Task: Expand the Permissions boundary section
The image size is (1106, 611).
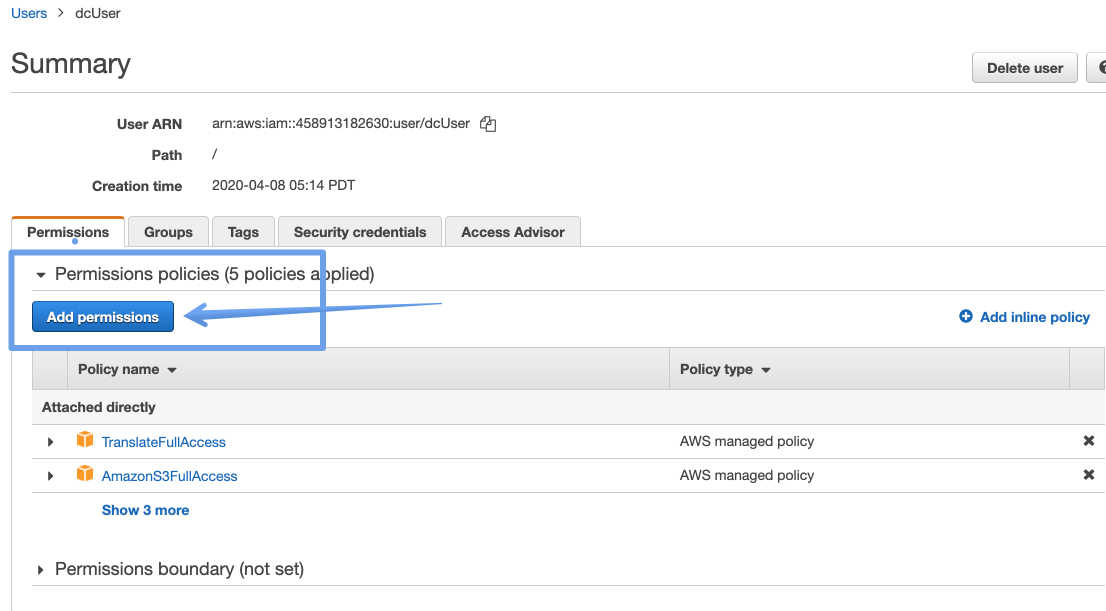Action: coord(40,570)
